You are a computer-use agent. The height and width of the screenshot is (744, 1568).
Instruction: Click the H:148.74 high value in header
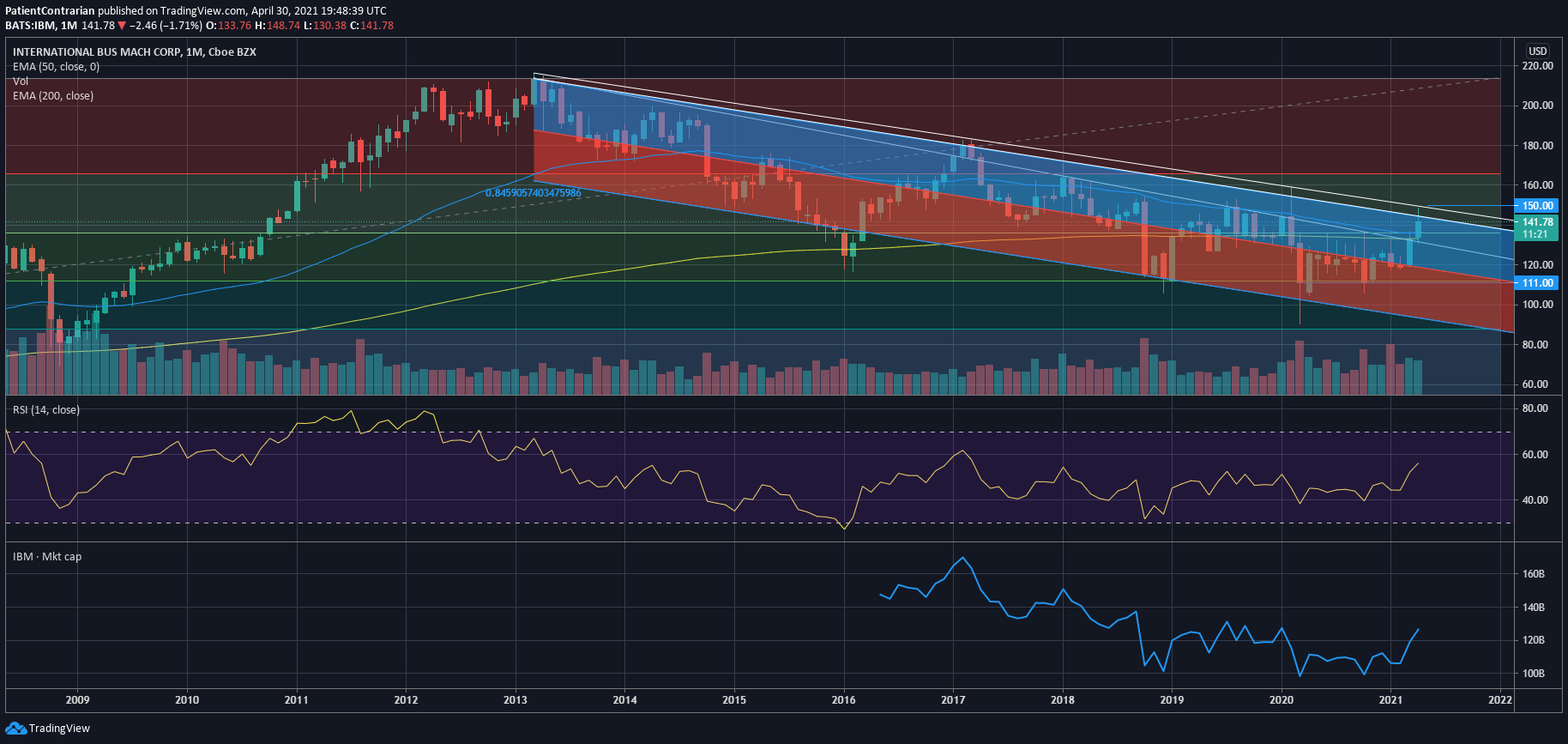[279, 26]
